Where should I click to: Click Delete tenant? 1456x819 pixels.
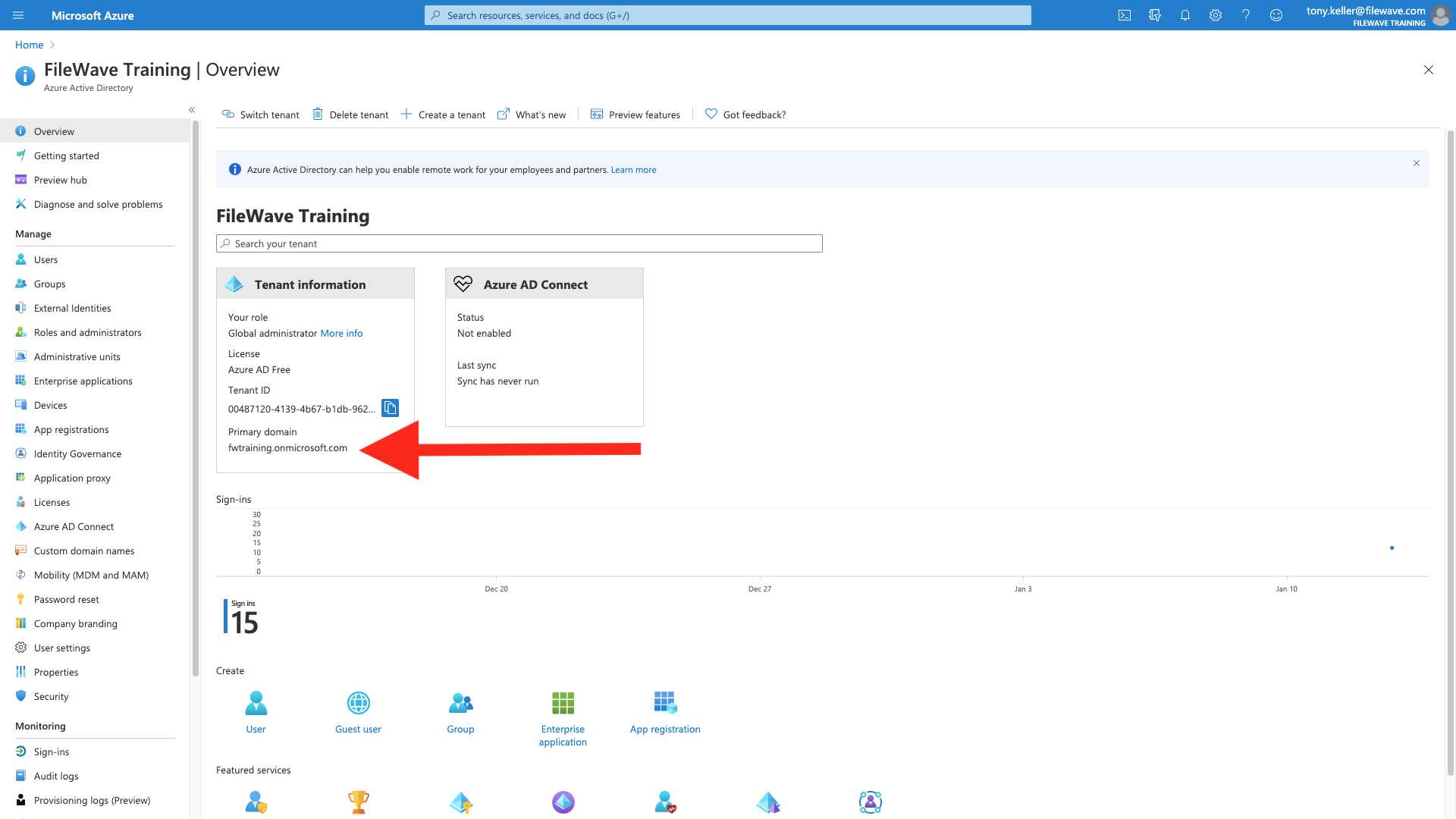(x=350, y=115)
